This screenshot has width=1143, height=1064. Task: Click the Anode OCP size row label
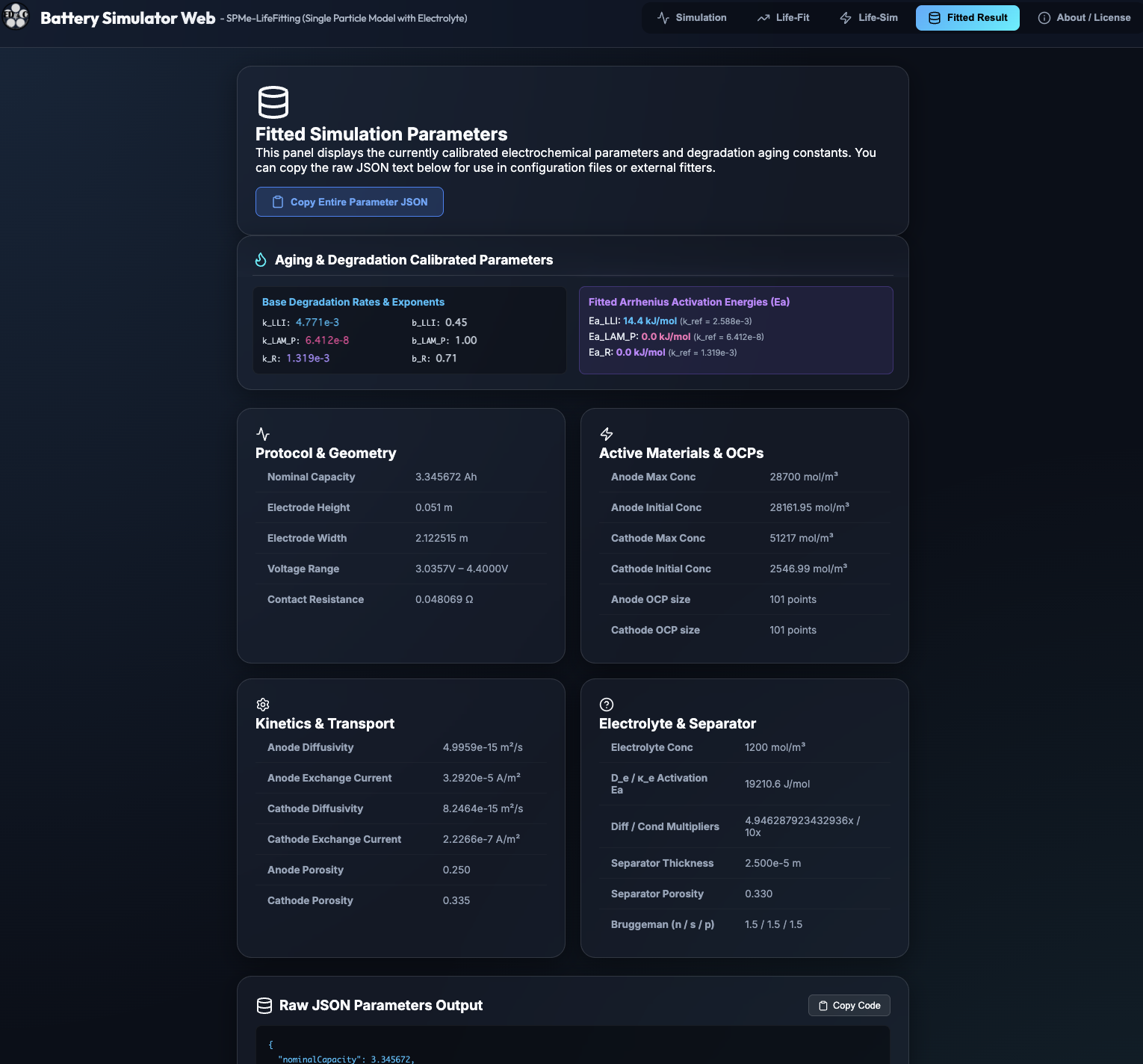coord(651,599)
